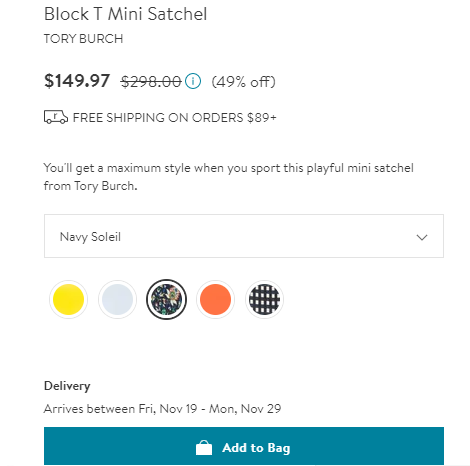Click the price info icon beside $298.00

193,81
